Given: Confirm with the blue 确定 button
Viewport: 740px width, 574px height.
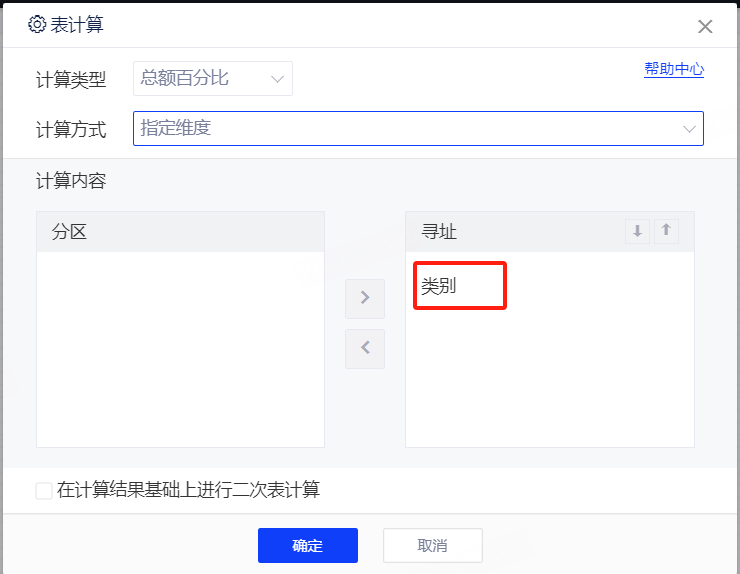Looking at the screenshot, I should click(307, 545).
